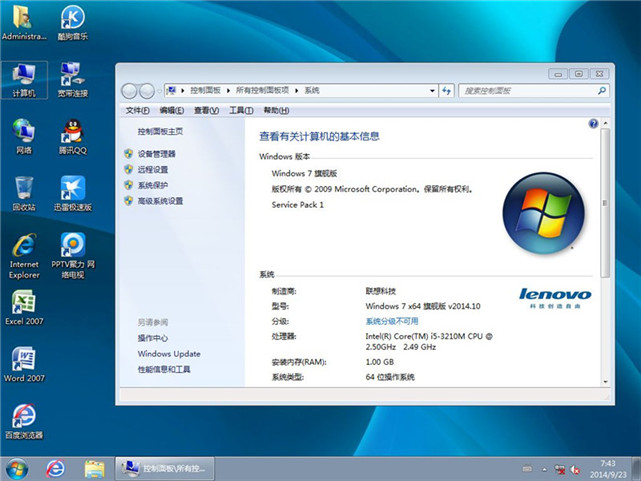Image resolution: width=641 pixels, height=481 pixels.
Task: Open Windows Update in the sidebar
Action: (169, 354)
